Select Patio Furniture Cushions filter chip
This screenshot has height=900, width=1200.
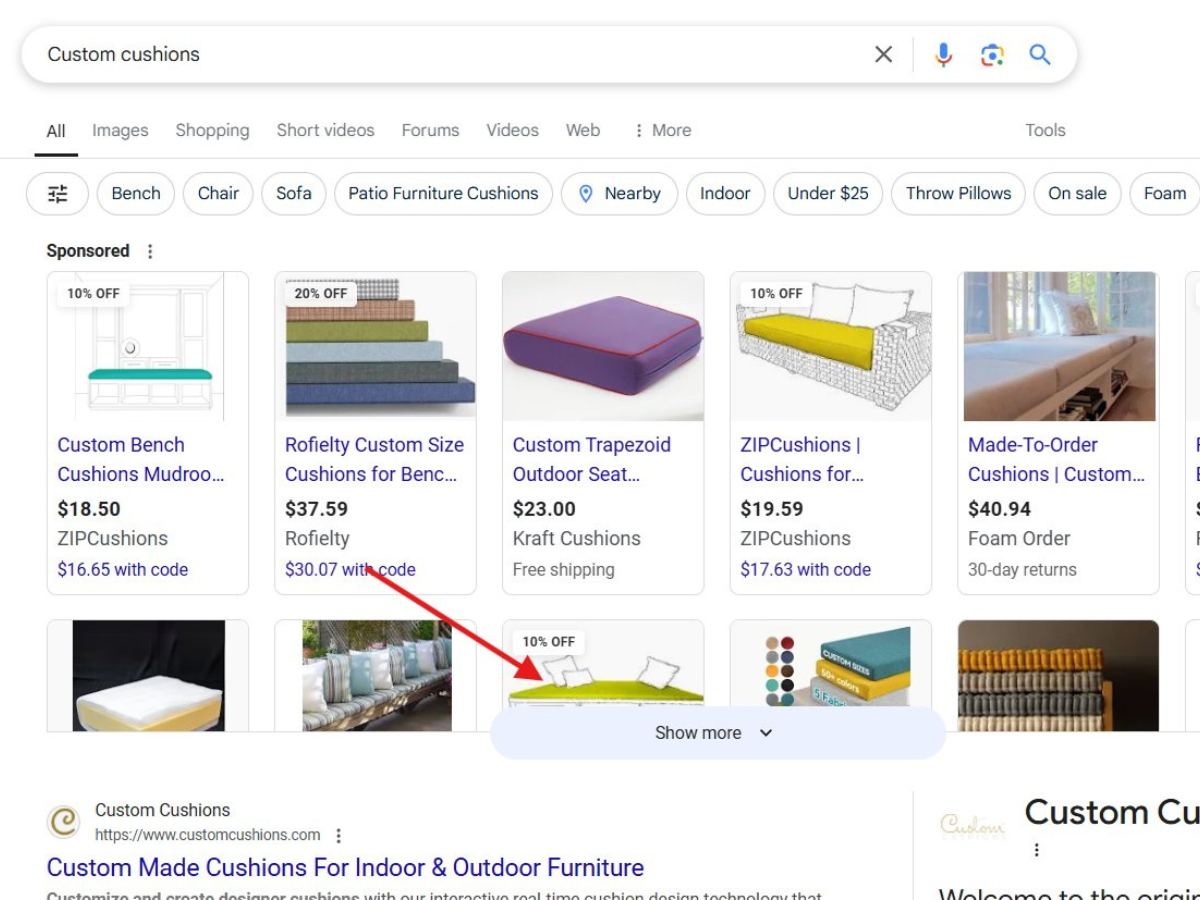click(443, 194)
